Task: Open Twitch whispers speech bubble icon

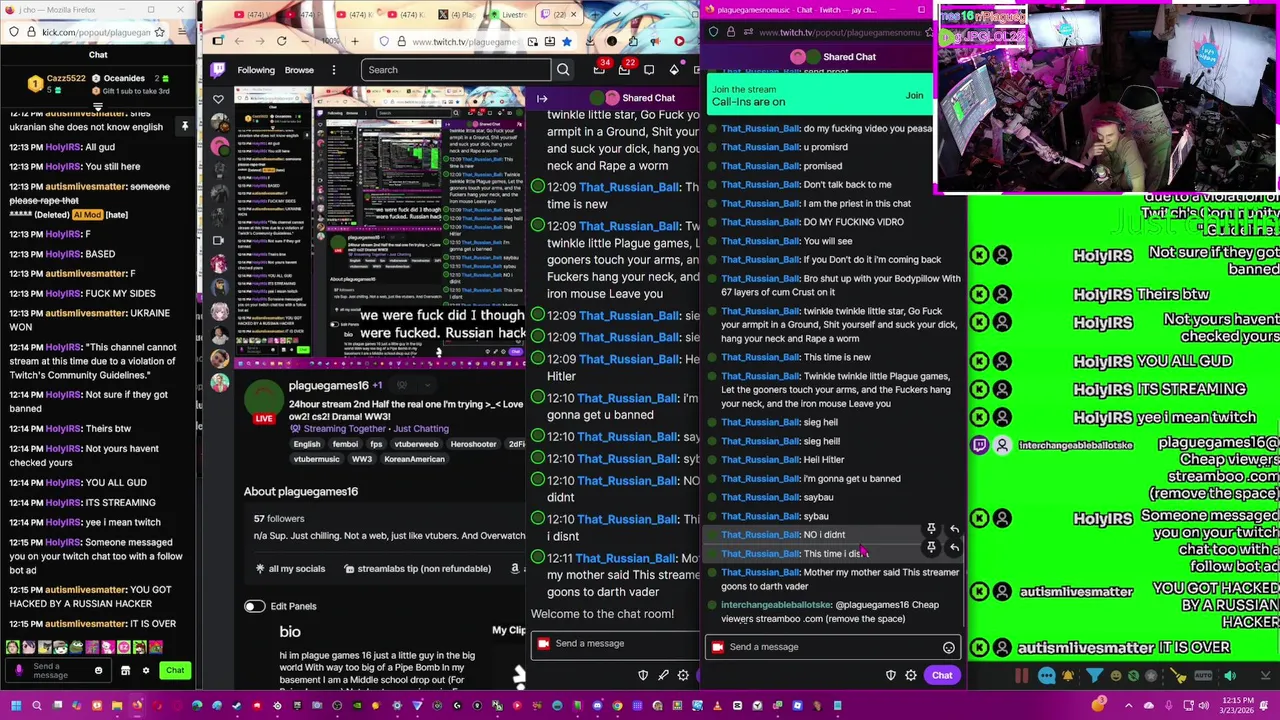Action: pyautogui.click(x=649, y=70)
